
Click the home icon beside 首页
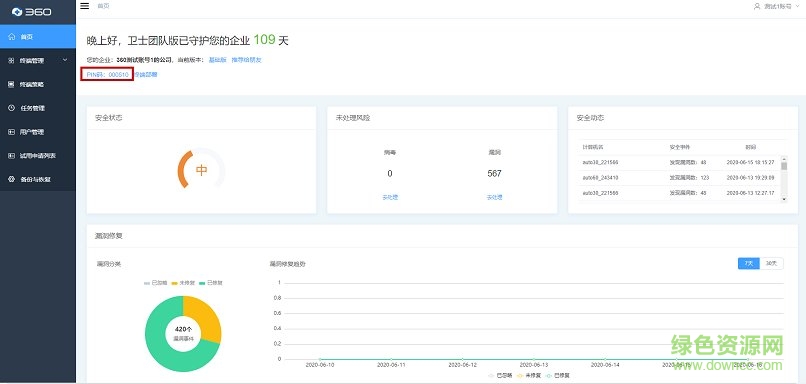click(12, 37)
